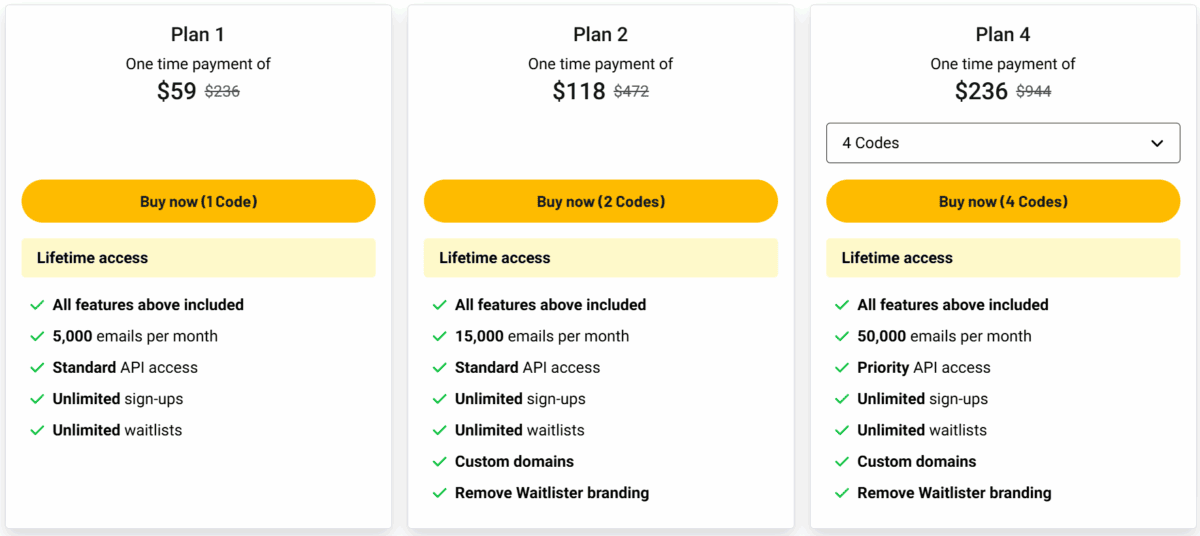The height and width of the screenshot is (536, 1200).
Task: Click Unlimited sign-ups text in Plan 4
Action: (x=922, y=399)
